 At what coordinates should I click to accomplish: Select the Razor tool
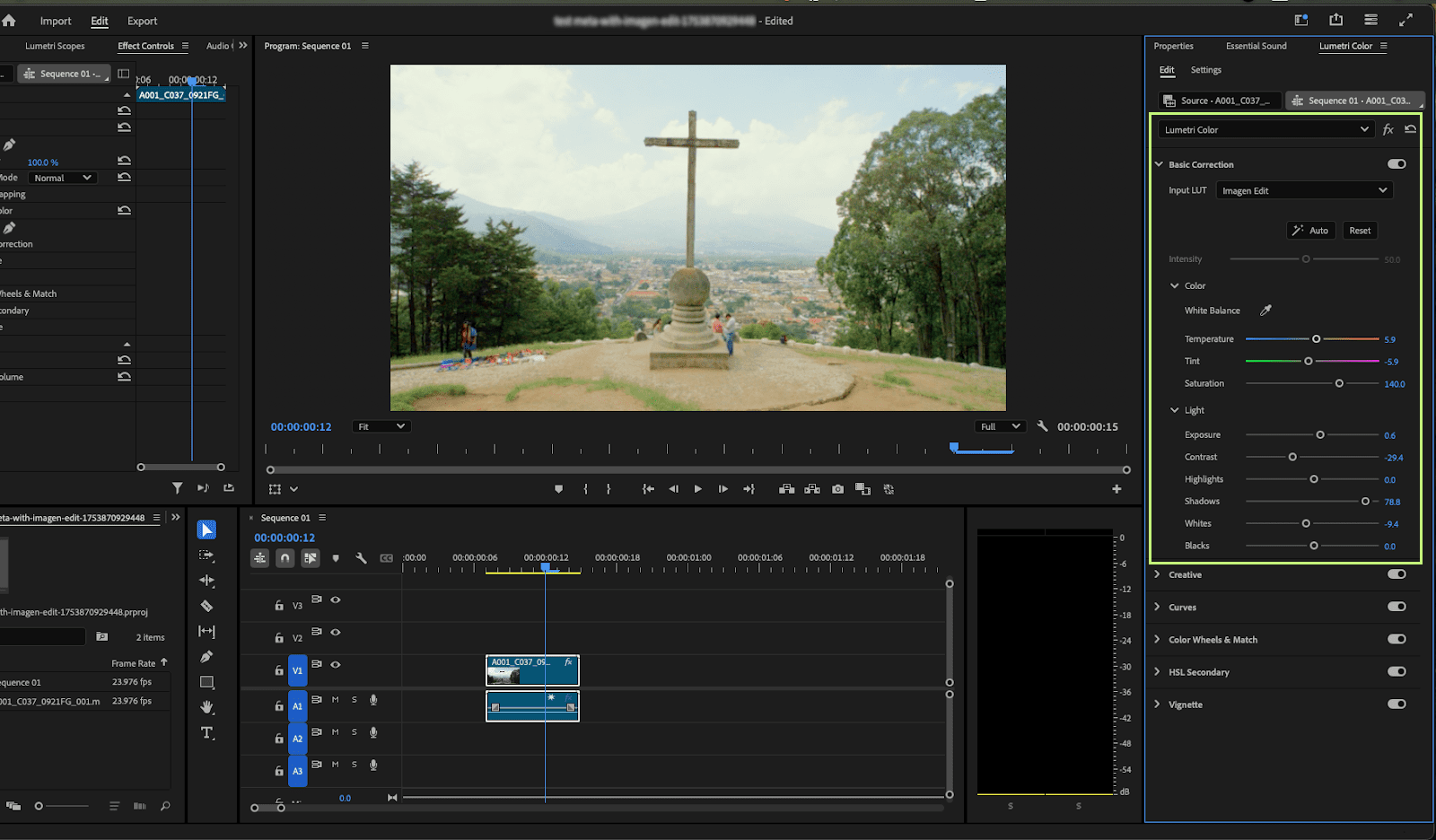(x=206, y=606)
